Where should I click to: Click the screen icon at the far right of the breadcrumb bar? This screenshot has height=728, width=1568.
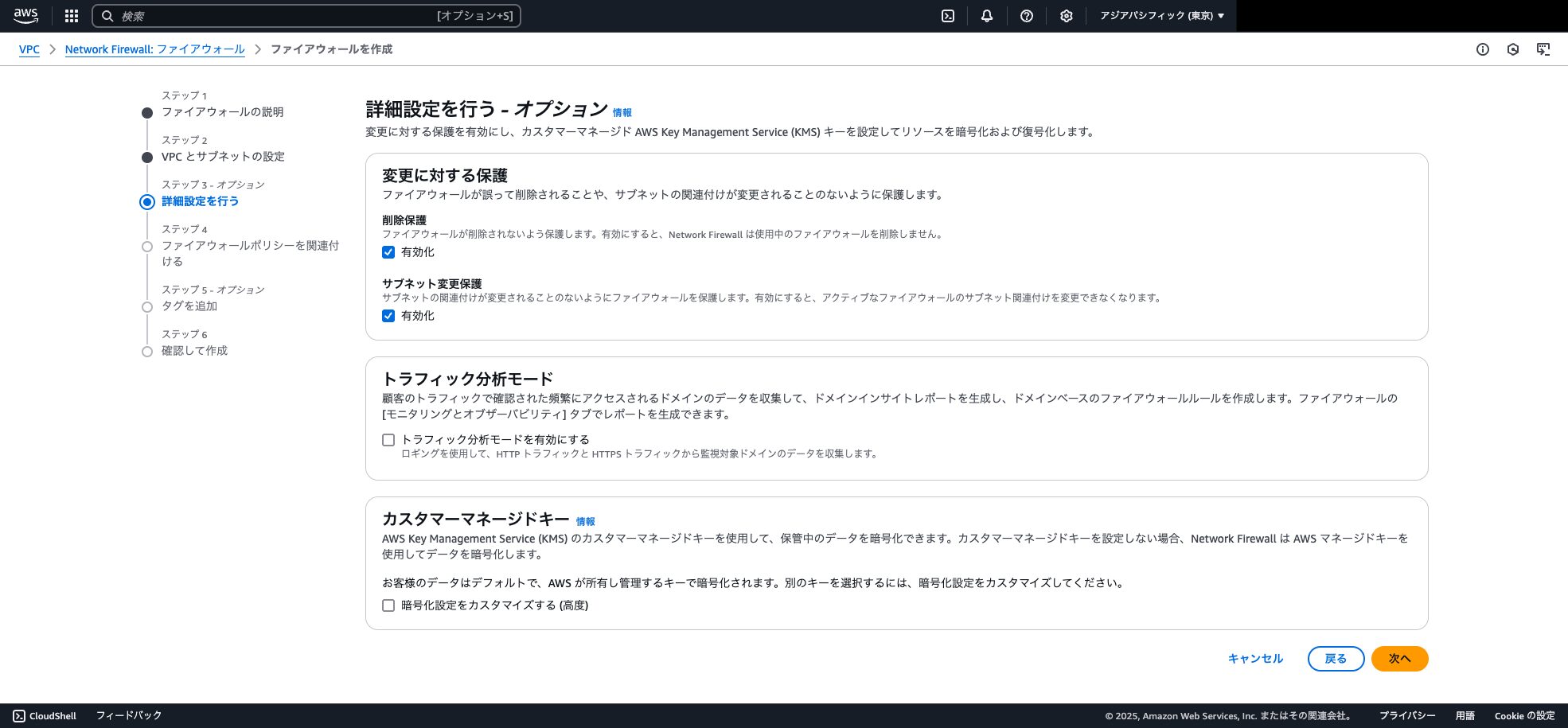[x=1543, y=49]
